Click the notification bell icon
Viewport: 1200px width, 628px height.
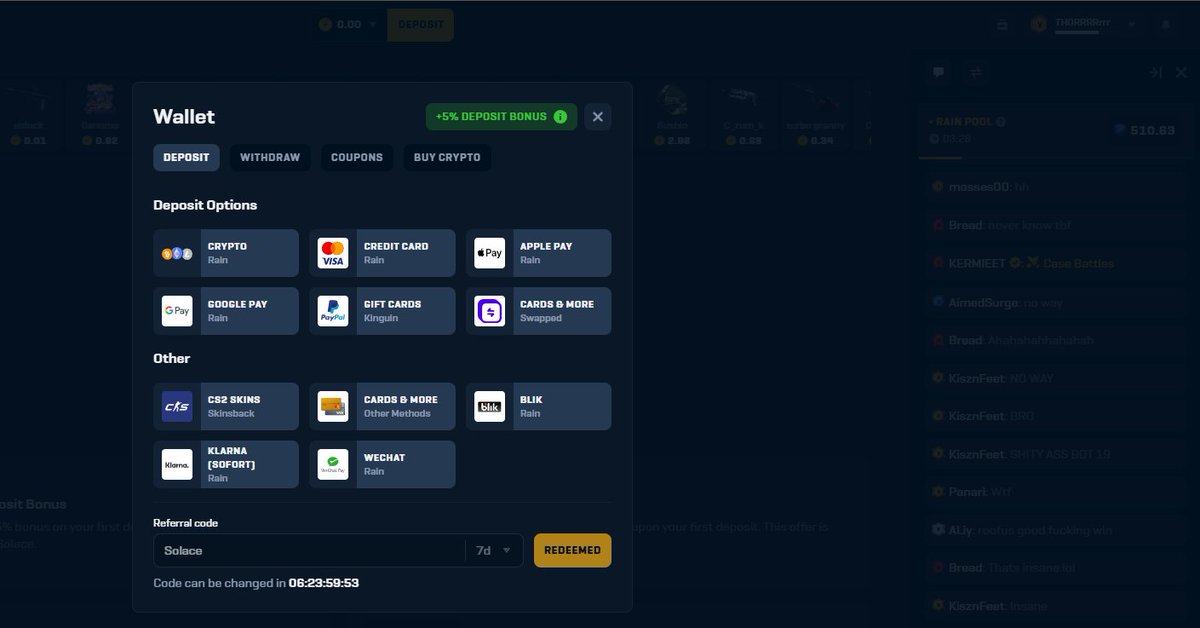coord(1165,25)
